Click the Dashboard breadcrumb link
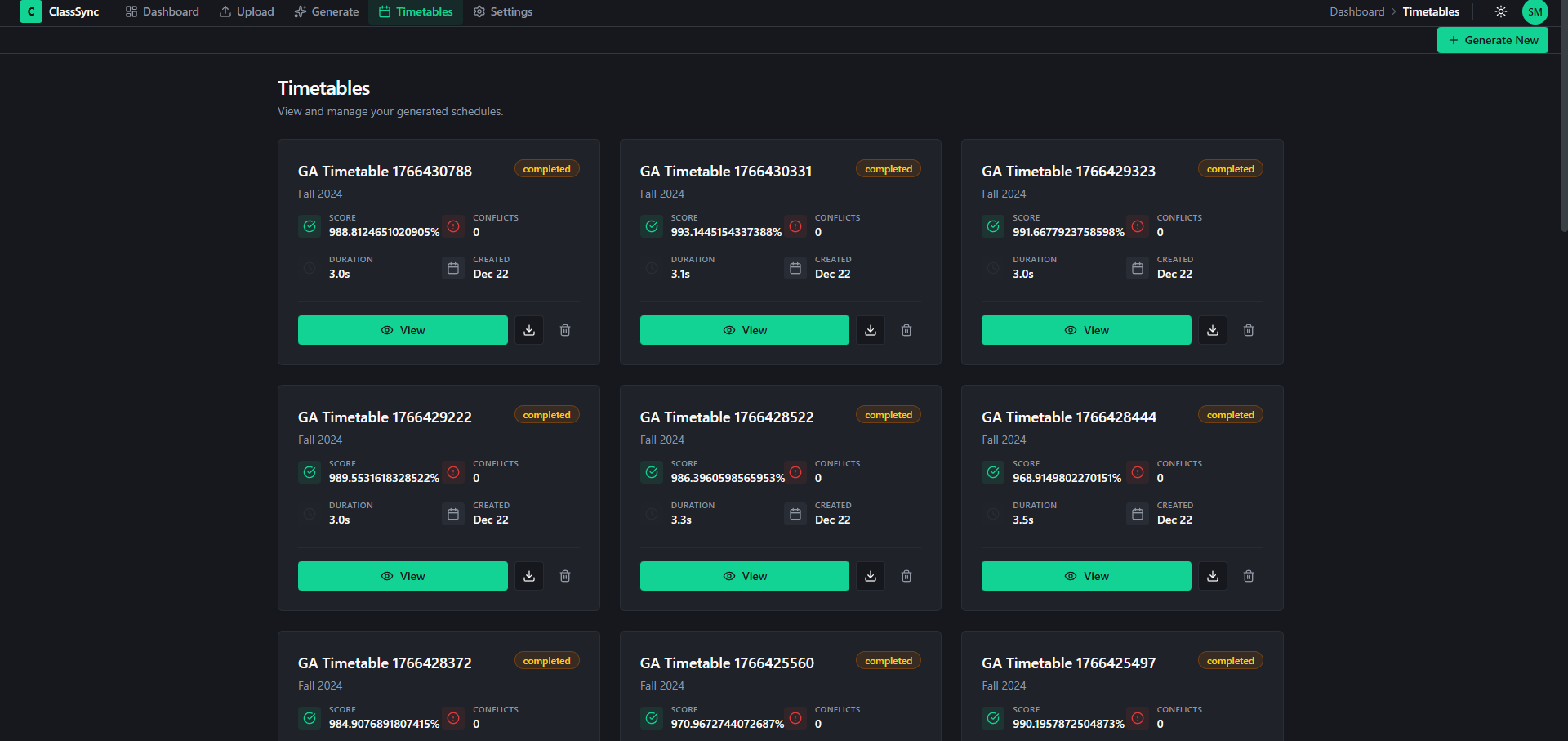Viewport: 1568px width, 741px height. coord(1356,11)
